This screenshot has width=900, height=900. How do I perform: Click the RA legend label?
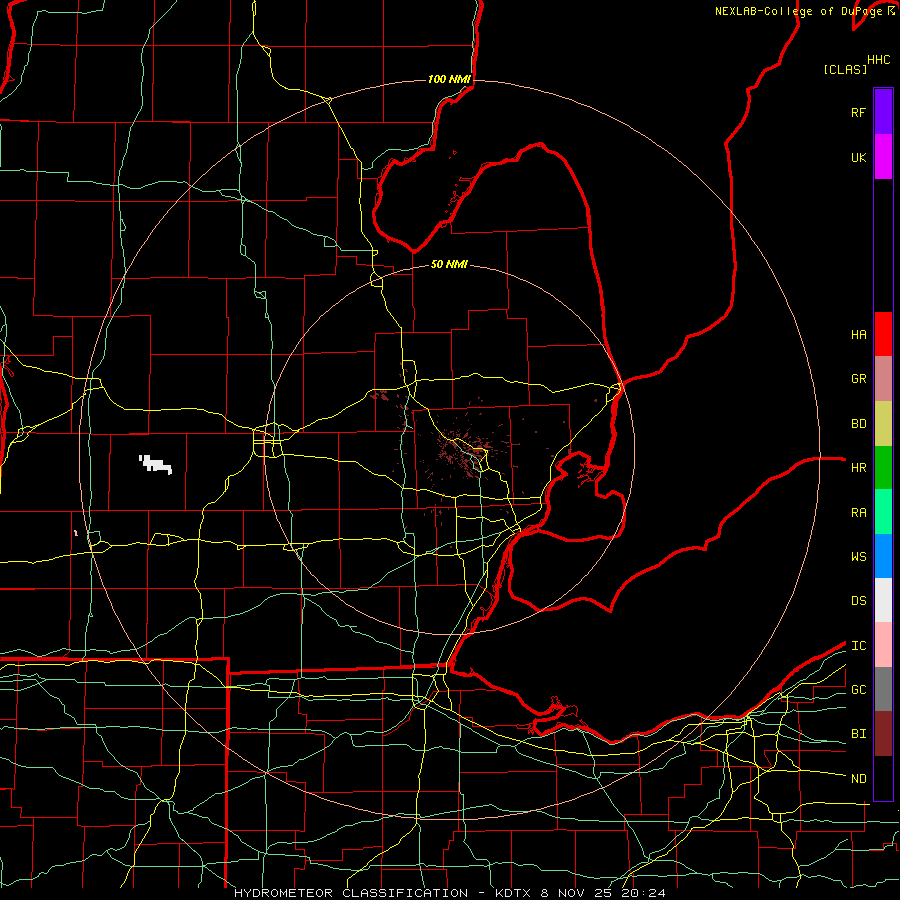point(858,513)
